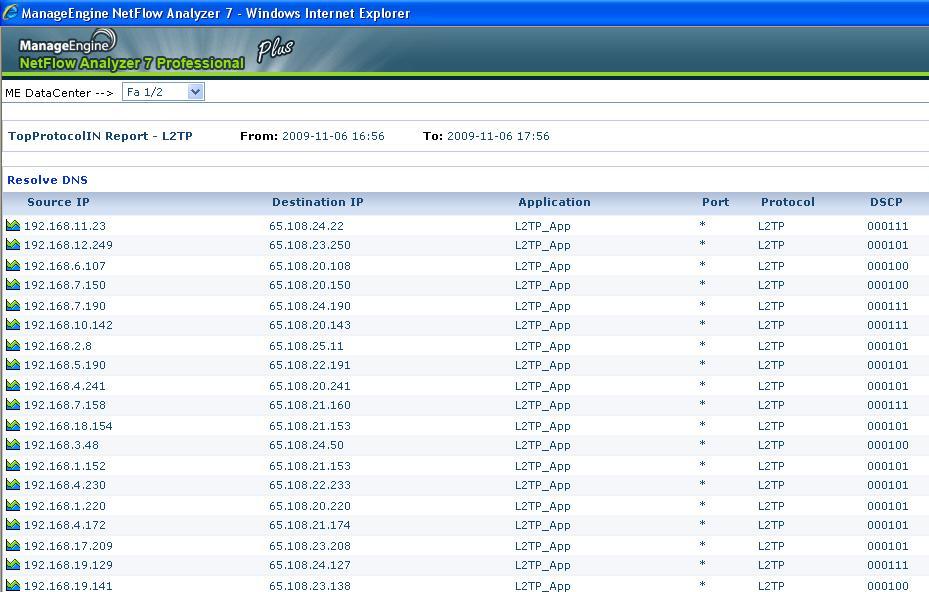
Task: Sort by the Destination IP column header
Action: pos(317,202)
